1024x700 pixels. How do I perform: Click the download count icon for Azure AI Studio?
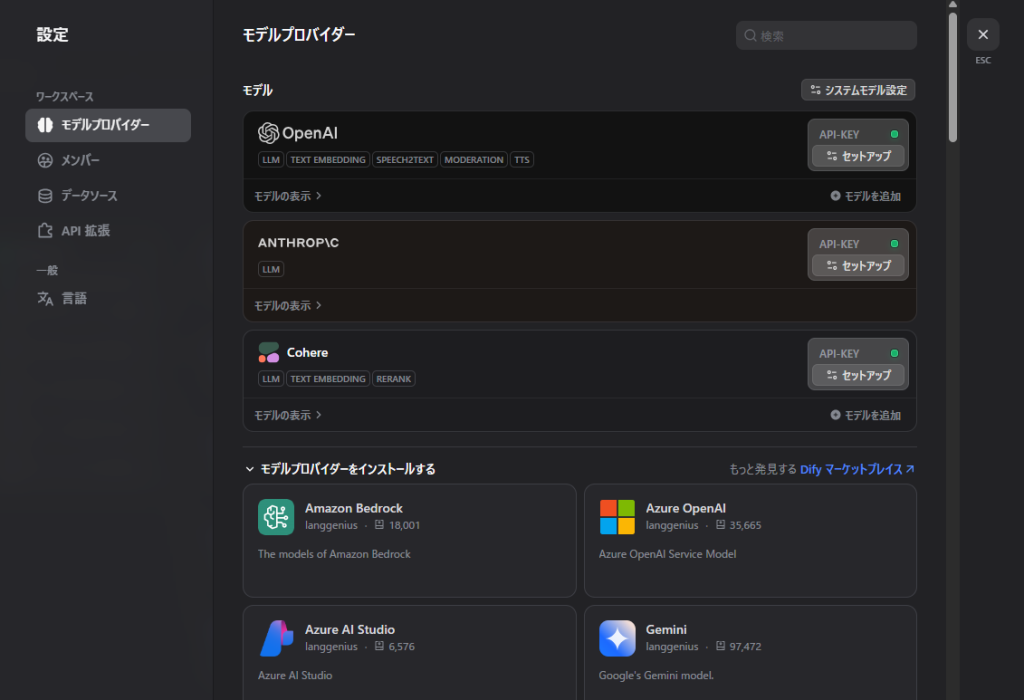pos(379,646)
